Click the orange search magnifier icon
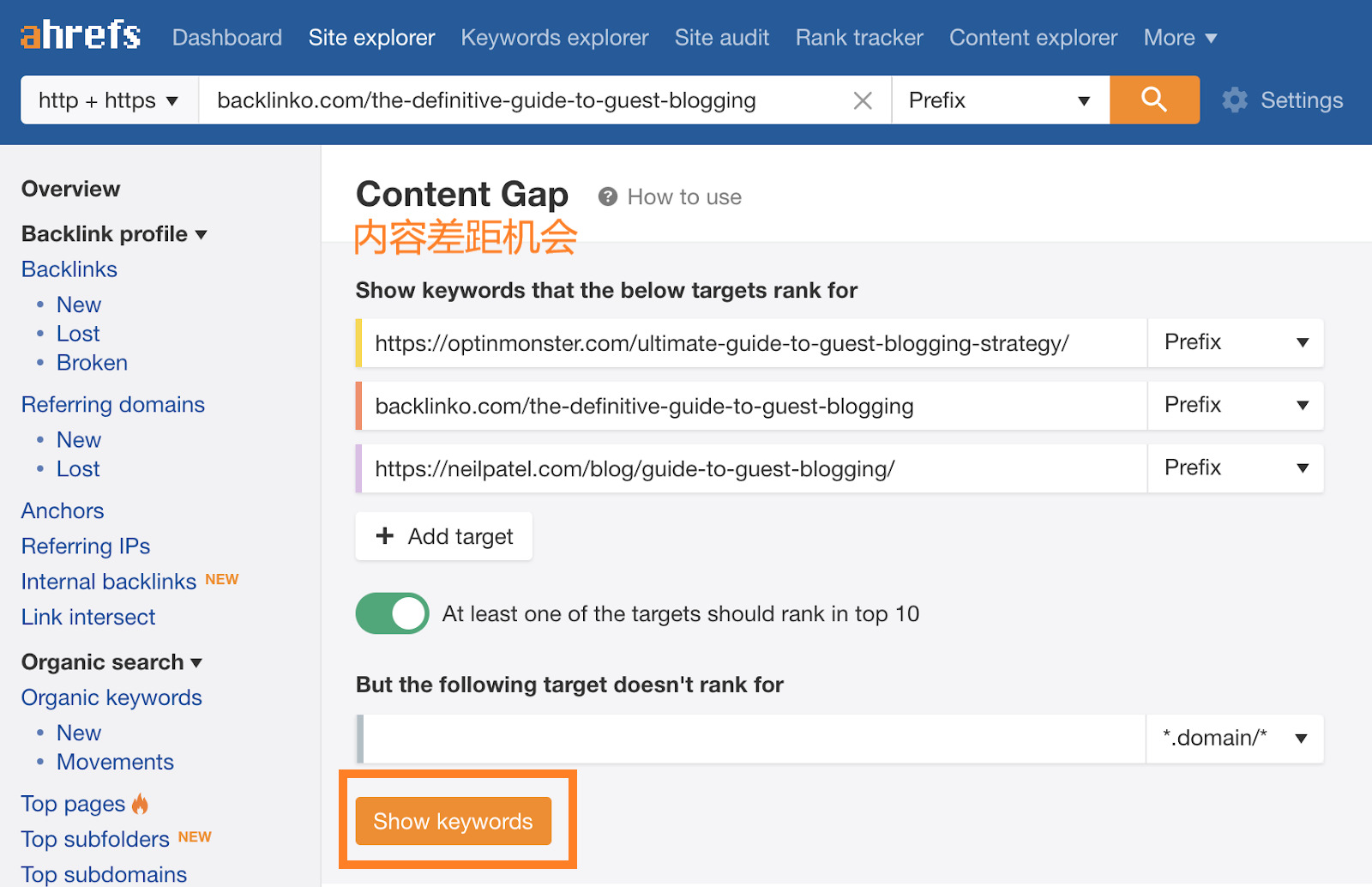The height and width of the screenshot is (887, 1372). click(x=1153, y=100)
